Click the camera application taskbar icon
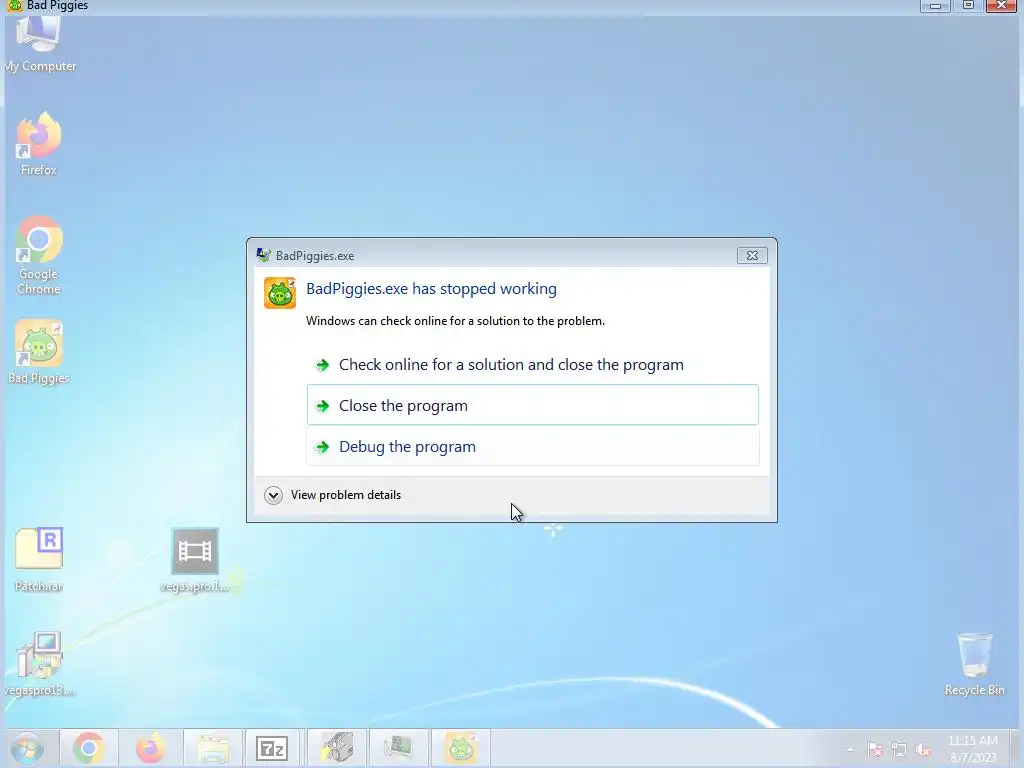The height and width of the screenshot is (768, 1024). click(x=337, y=748)
